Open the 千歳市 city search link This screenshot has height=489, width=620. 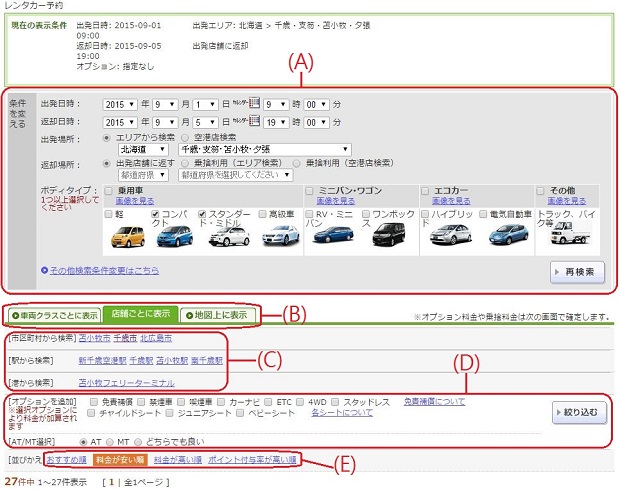point(125,338)
